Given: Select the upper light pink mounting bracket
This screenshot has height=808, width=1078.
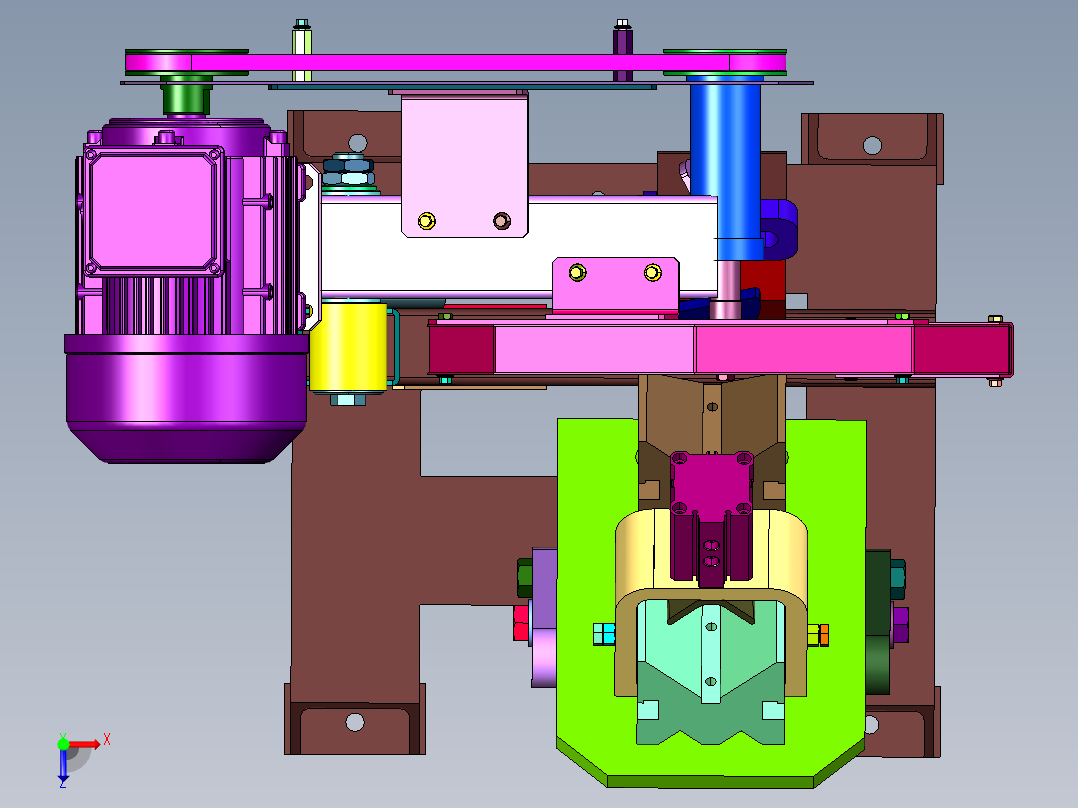Looking at the screenshot, I should click(x=465, y=165).
